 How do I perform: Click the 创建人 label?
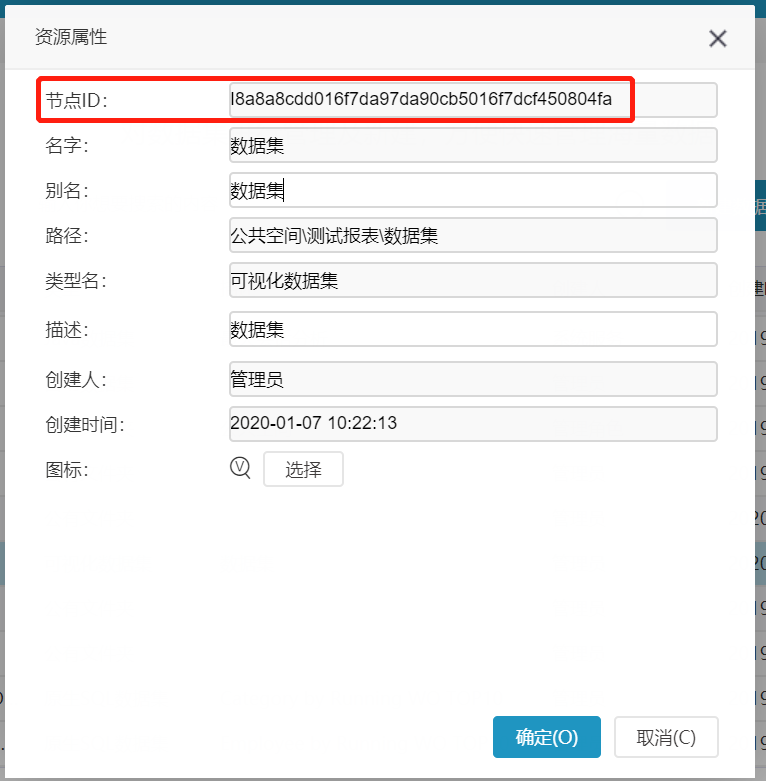point(76,380)
